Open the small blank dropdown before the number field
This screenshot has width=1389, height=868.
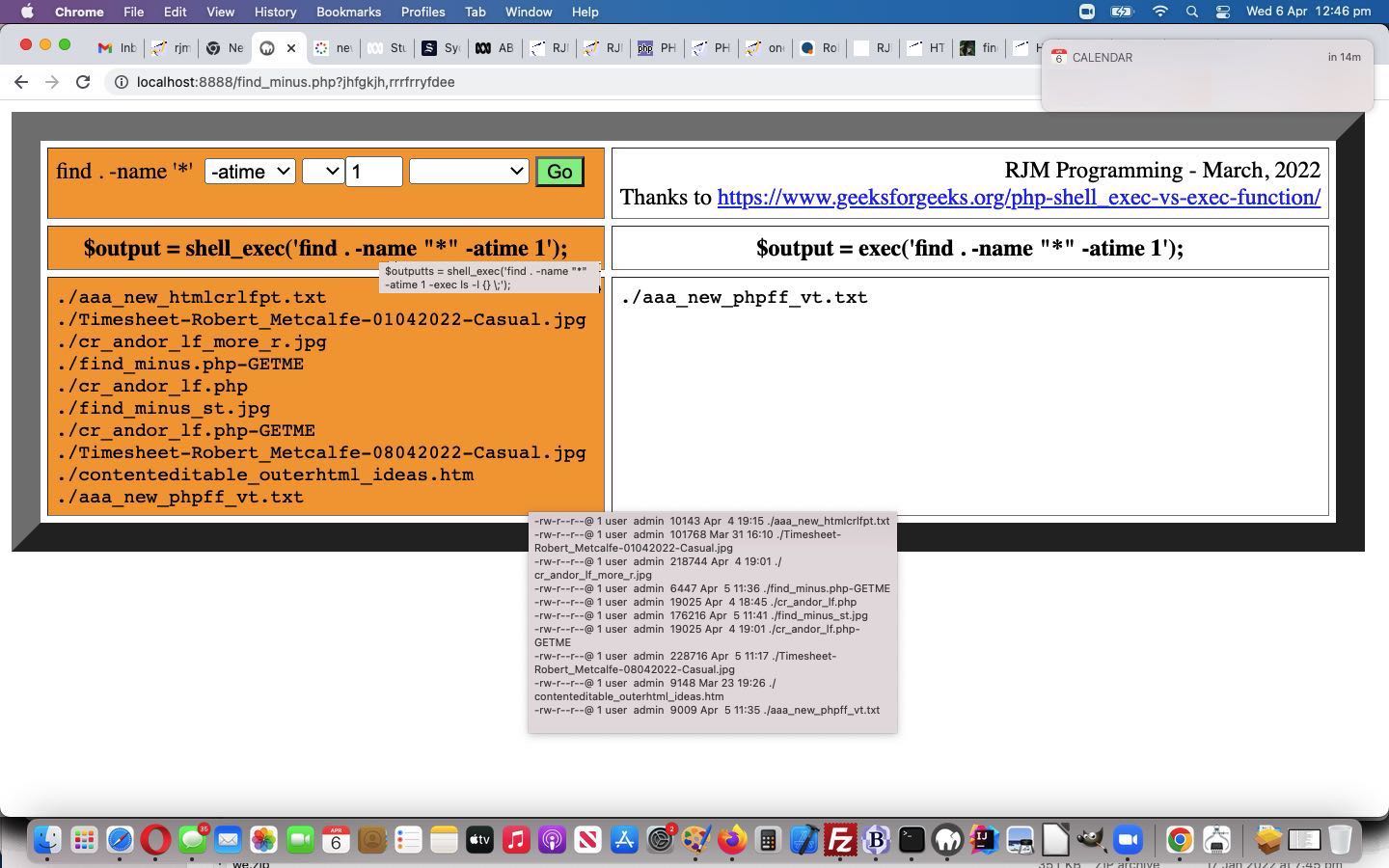[322, 172]
